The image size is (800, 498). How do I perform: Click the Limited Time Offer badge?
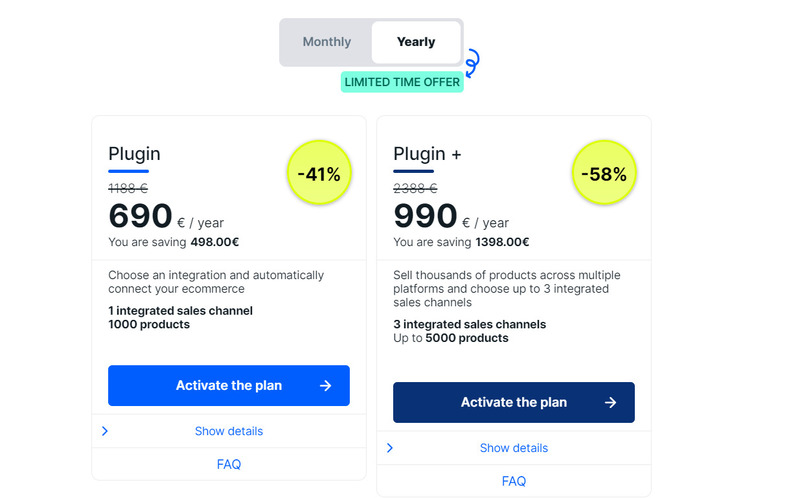click(402, 82)
